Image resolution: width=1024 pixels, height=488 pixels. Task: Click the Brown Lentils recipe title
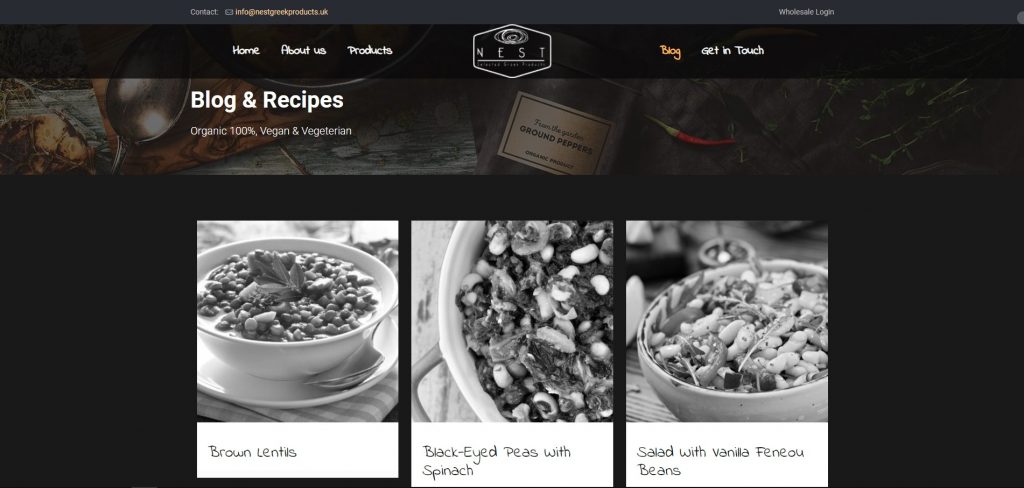click(x=253, y=452)
